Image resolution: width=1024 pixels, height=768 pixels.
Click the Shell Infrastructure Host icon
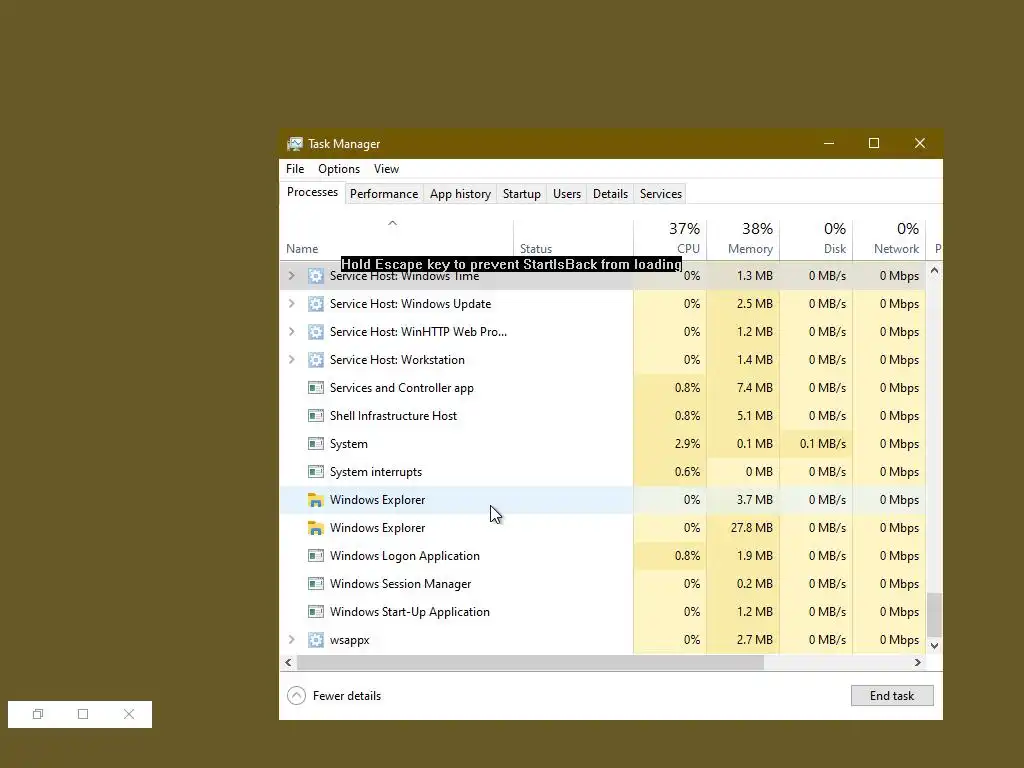(315, 416)
